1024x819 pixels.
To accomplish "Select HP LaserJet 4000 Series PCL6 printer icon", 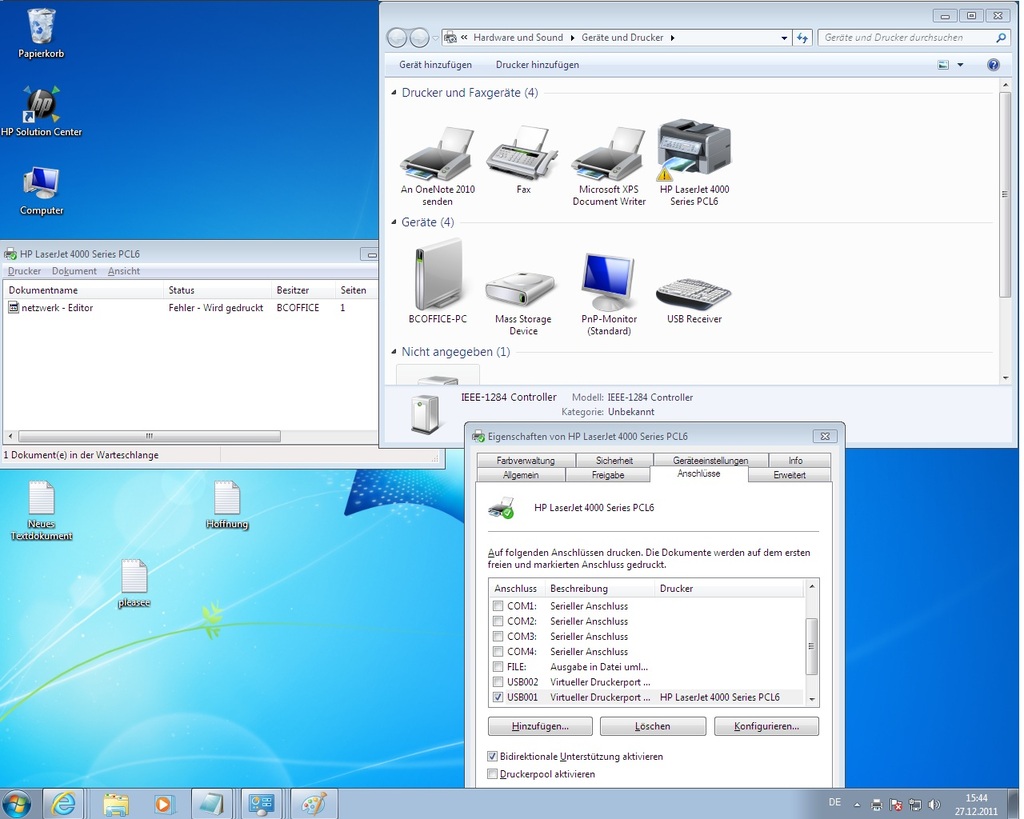I will [694, 163].
